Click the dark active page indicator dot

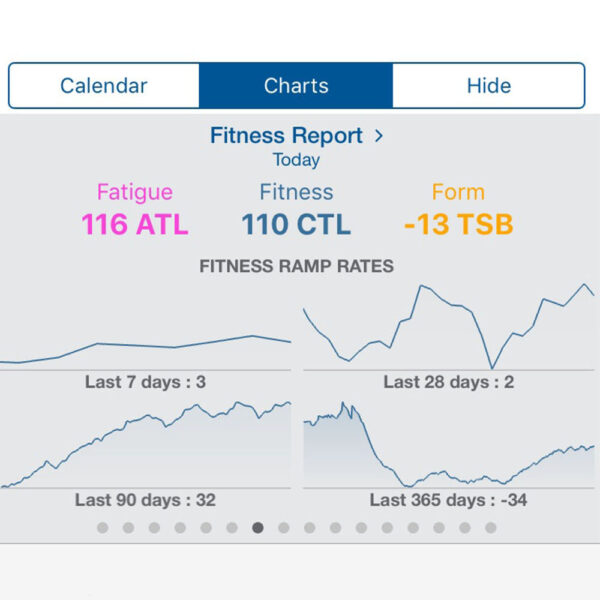(258, 528)
